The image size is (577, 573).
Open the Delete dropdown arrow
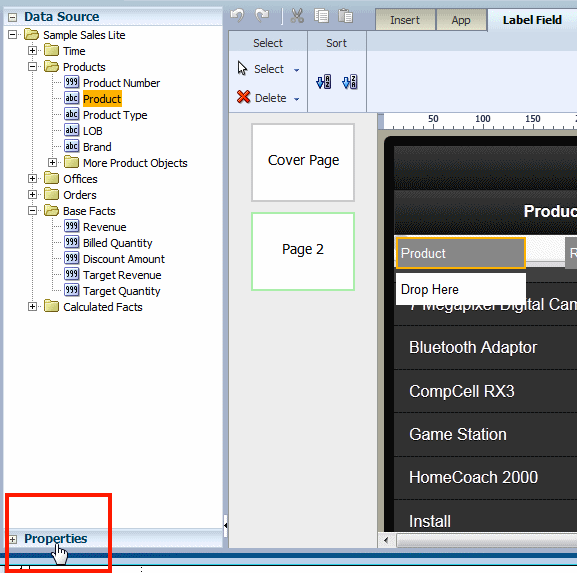pos(296,99)
